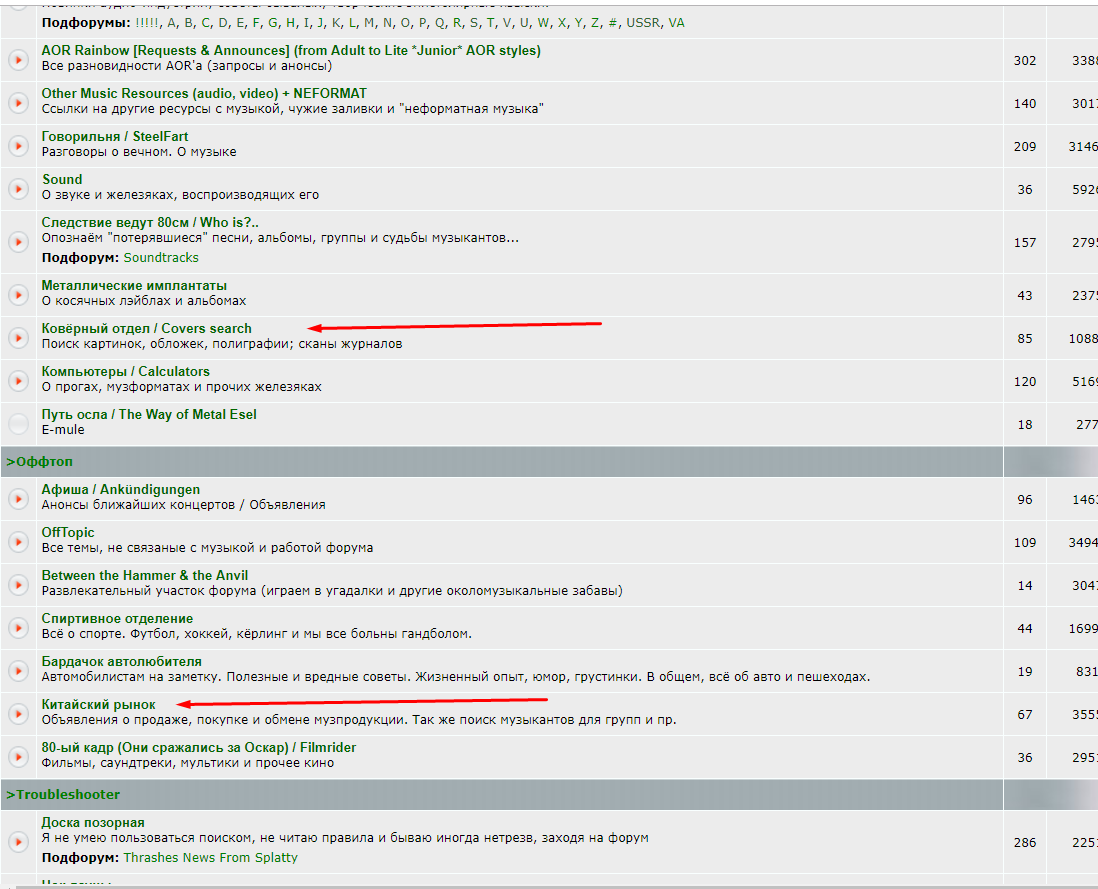Open the Thrashes News From Splatty subforum

tap(210, 858)
